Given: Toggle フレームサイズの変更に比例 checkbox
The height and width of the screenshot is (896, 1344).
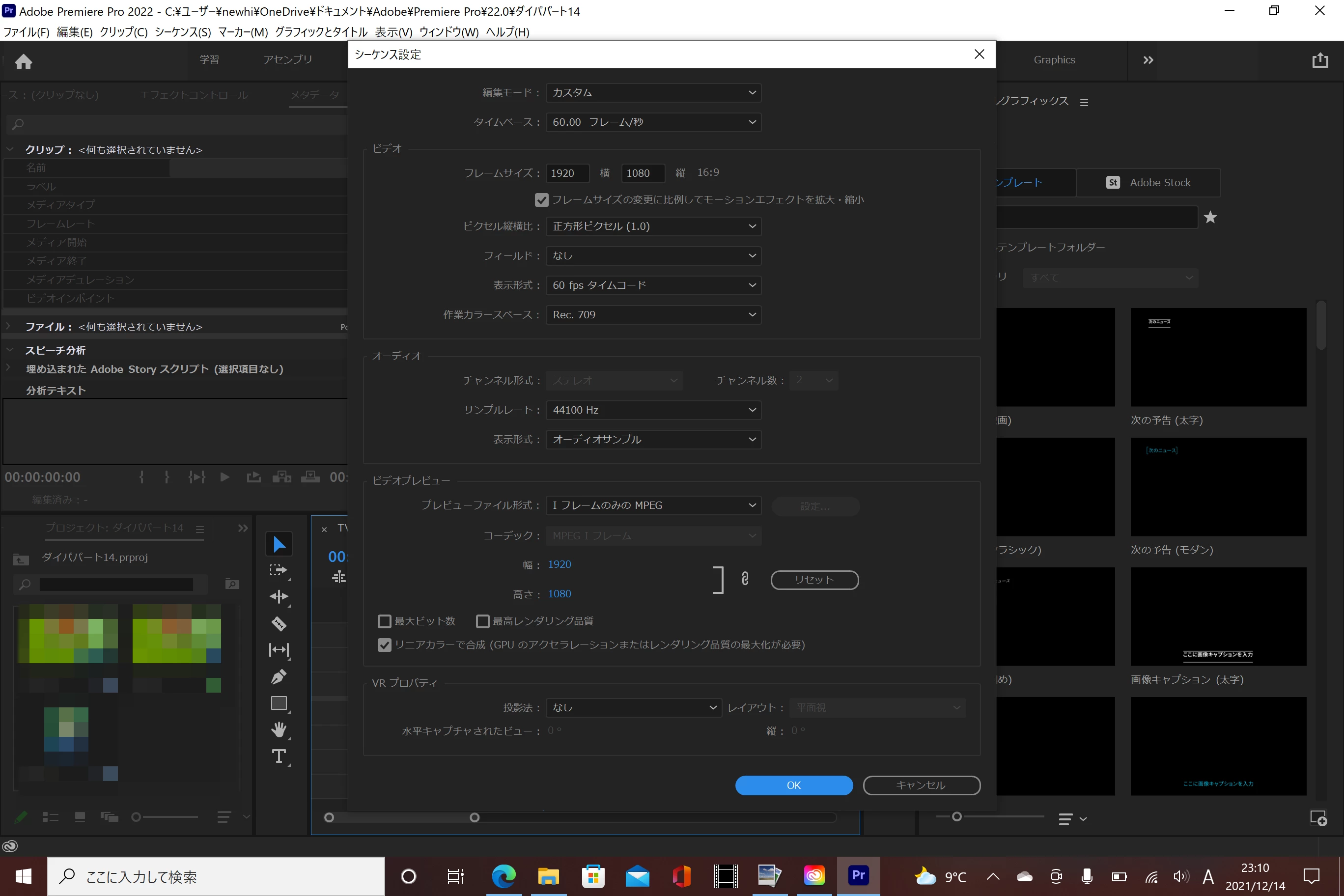Looking at the screenshot, I should (x=541, y=199).
